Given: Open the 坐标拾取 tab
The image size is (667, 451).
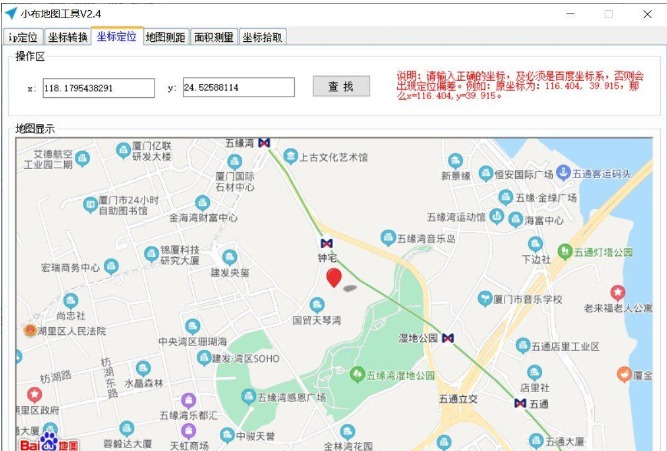Looking at the screenshot, I should pyautogui.click(x=262, y=37).
